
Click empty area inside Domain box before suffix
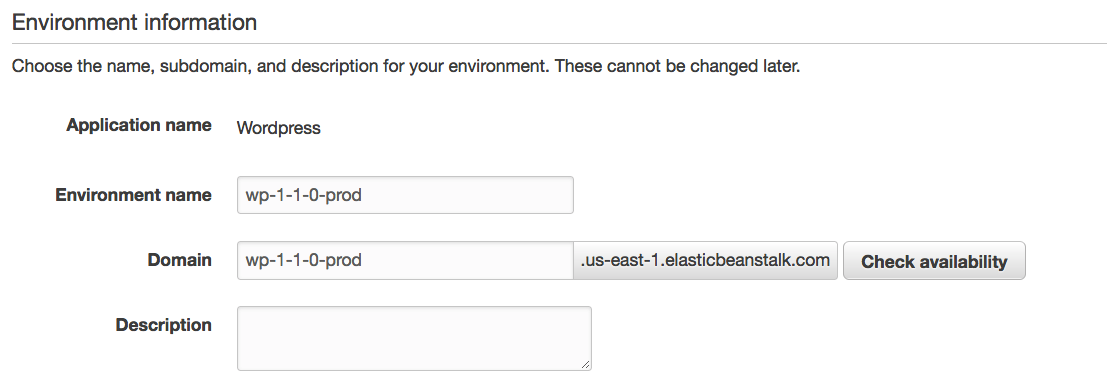pos(466,260)
